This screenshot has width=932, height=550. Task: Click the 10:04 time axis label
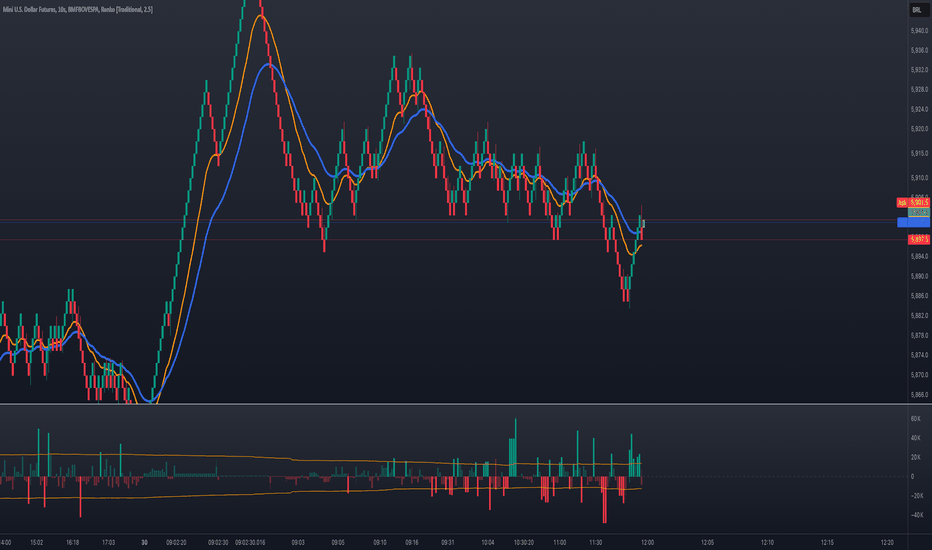pos(488,542)
